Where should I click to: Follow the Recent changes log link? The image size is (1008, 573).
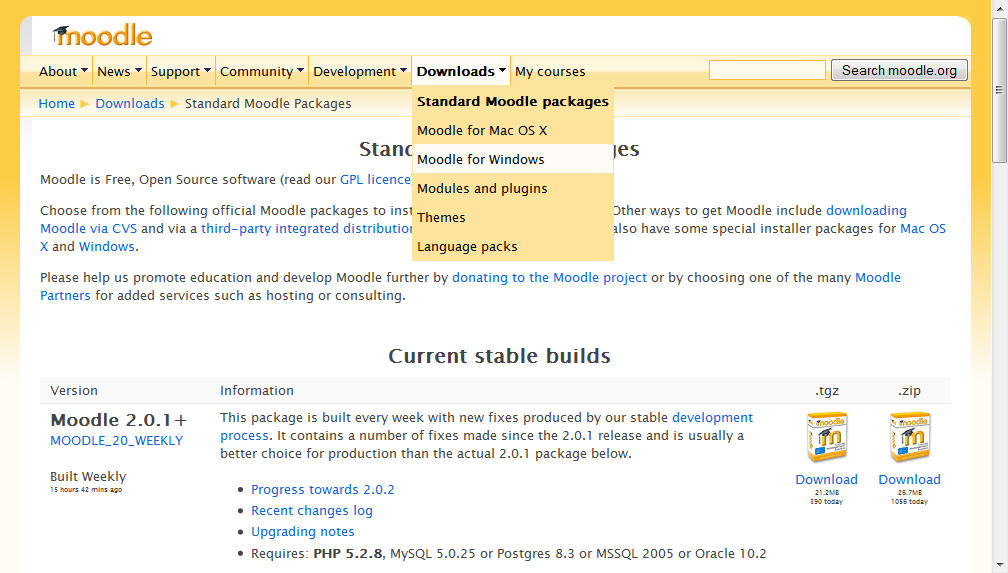point(312,510)
